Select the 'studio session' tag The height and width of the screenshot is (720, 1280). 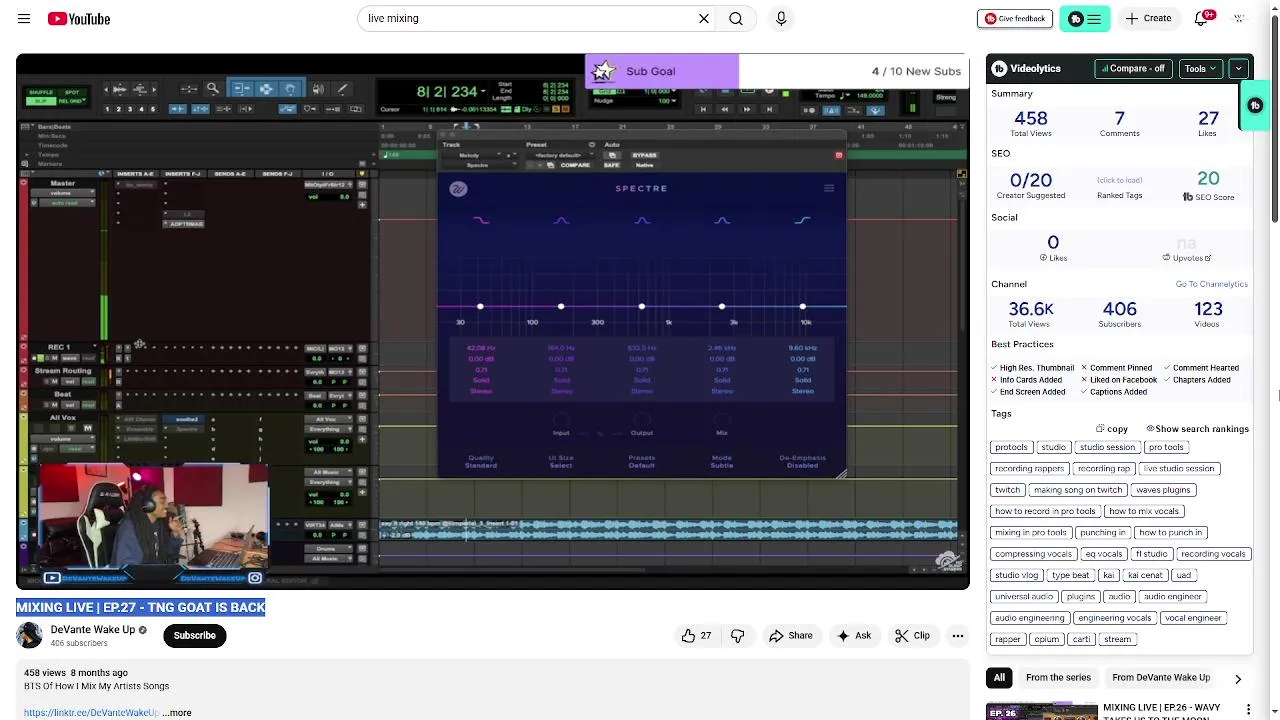coord(1107,447)
